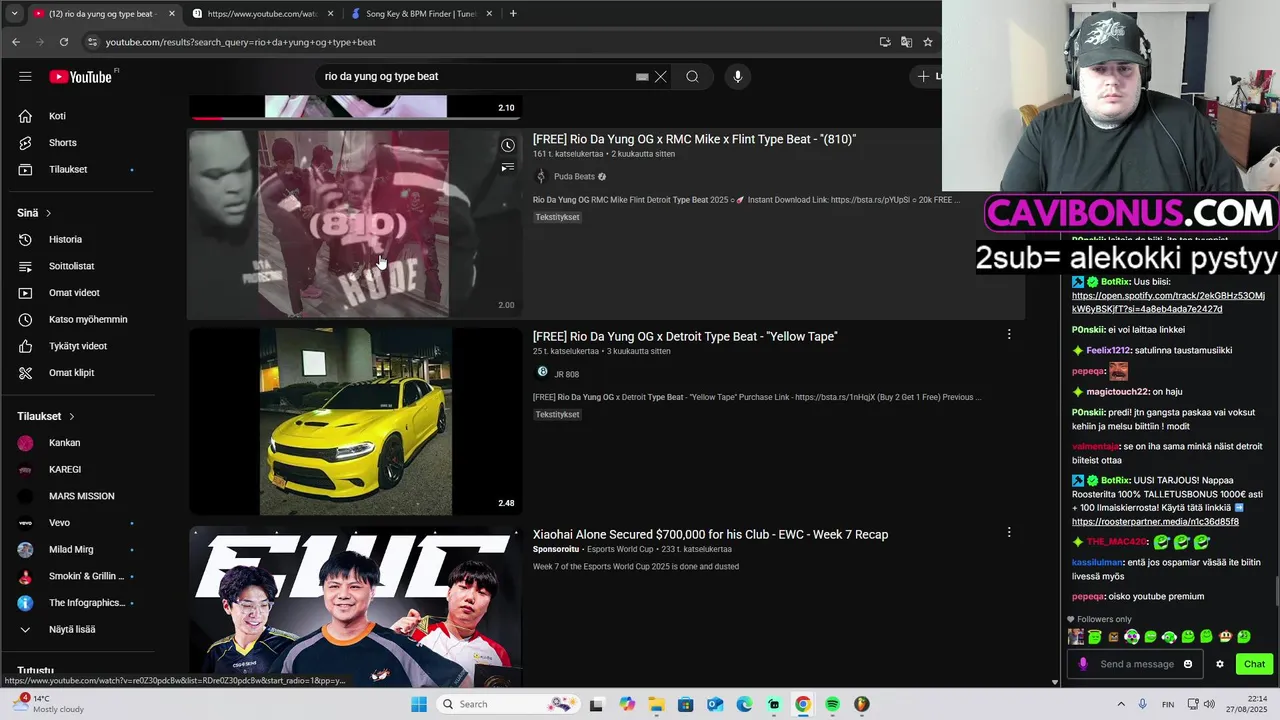Open the "Yellow Tape" type beat title
Image resolution: width=1280 pixels, height=720 pixels.
click(x=685, y=336)
